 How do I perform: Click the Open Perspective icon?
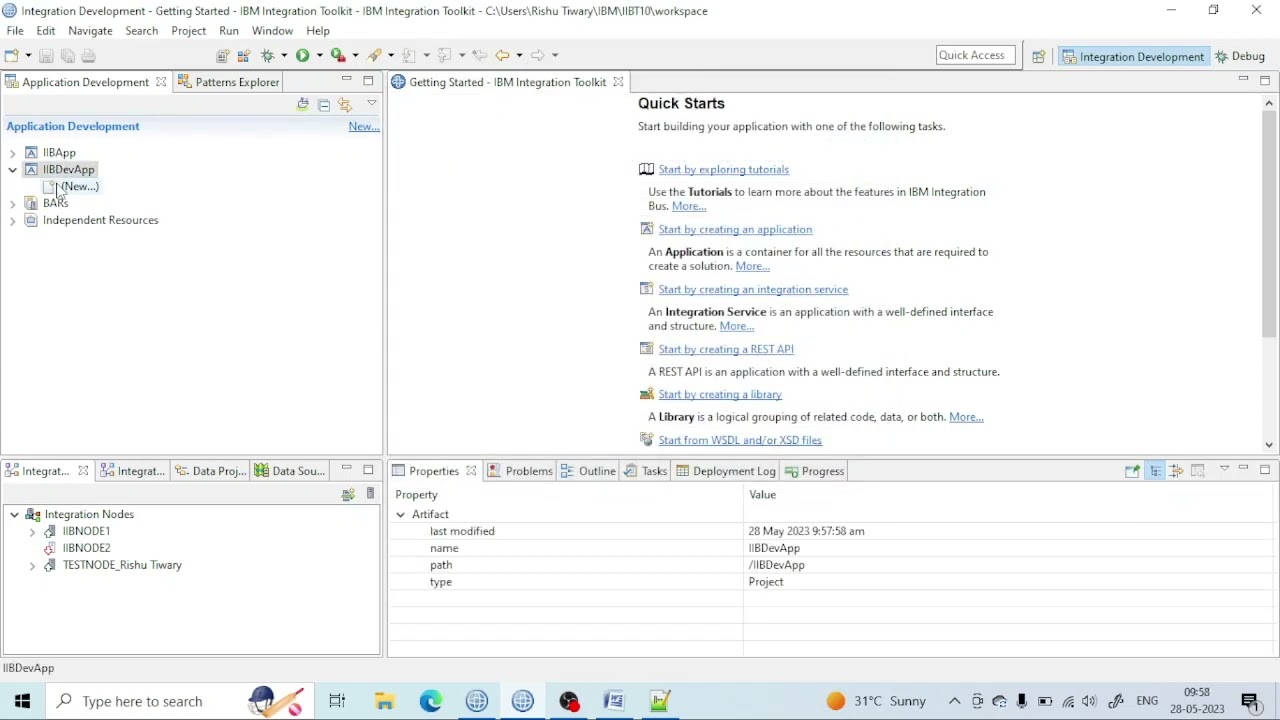(1039, 56)
